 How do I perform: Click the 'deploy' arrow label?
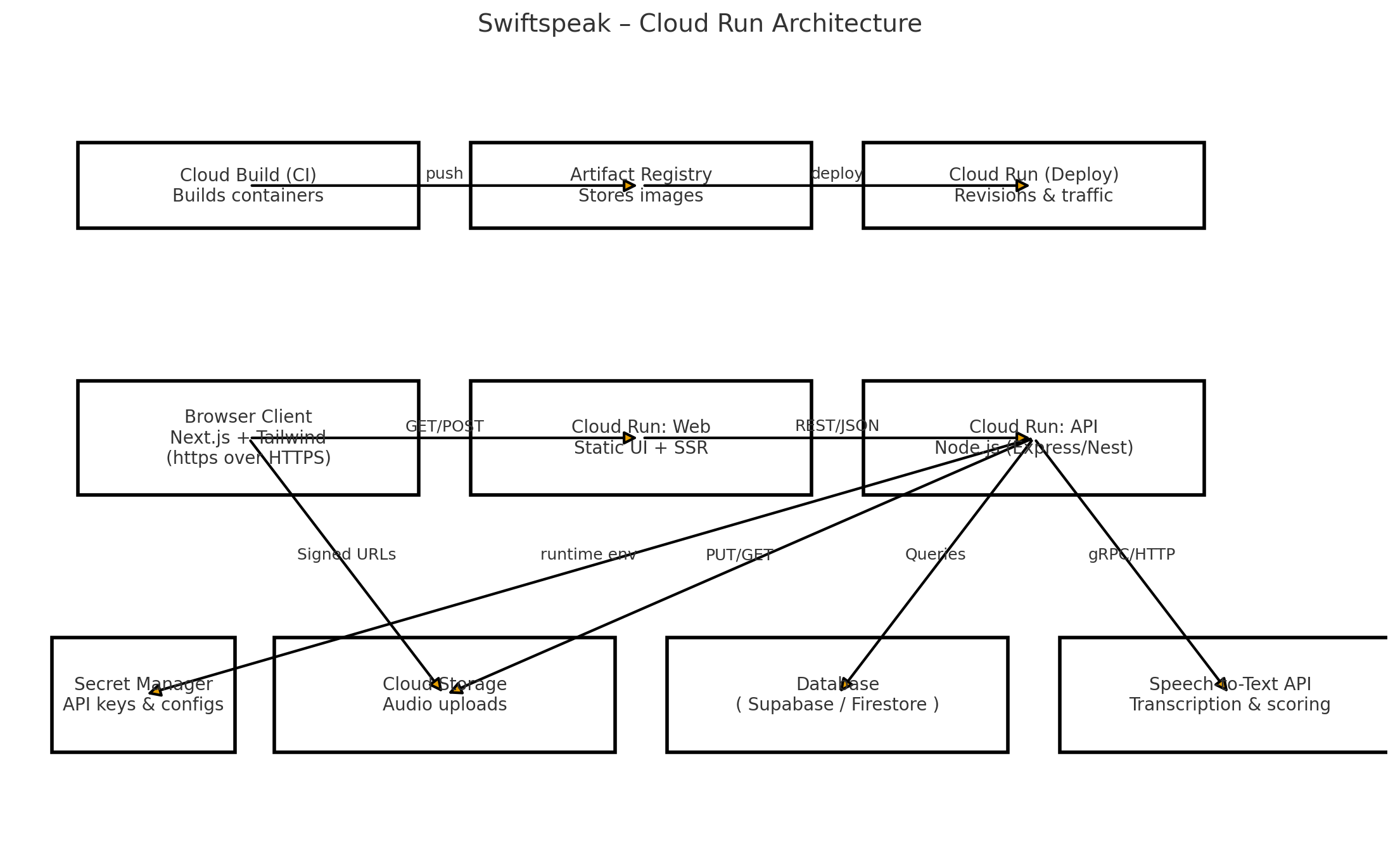pyautogui.click(x=837, y=174)
